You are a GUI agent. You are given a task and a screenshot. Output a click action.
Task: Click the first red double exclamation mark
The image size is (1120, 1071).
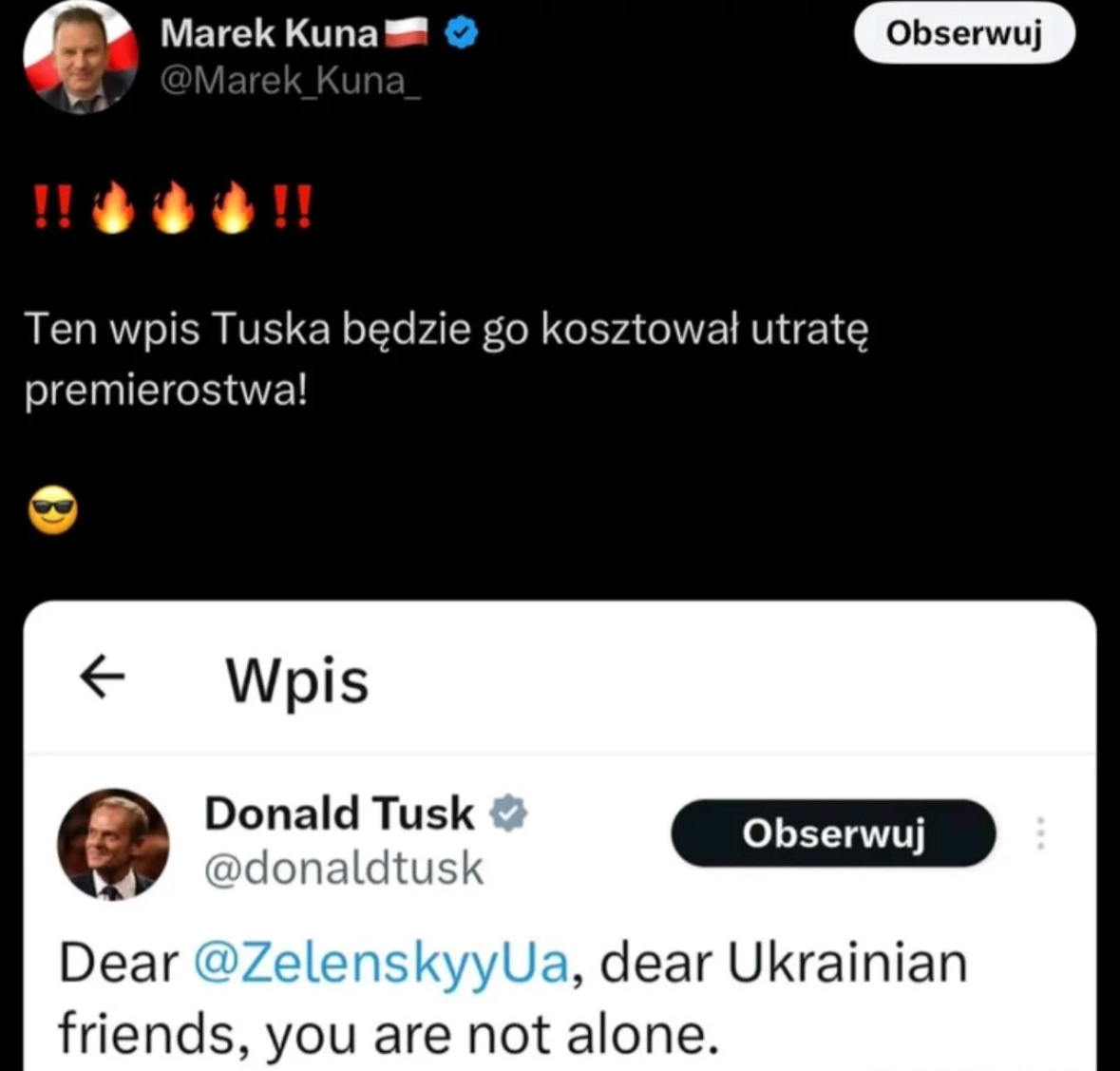coord(53,207)
